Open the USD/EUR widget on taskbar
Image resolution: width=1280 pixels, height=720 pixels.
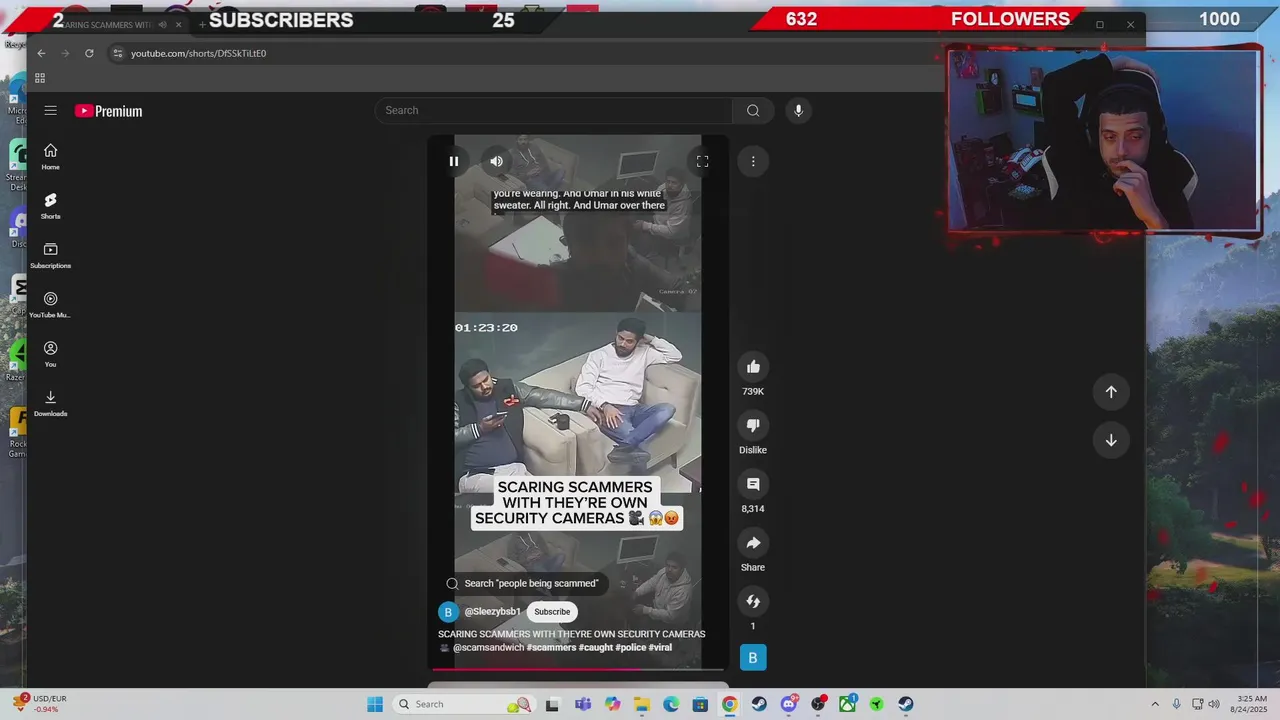(41, 704)
